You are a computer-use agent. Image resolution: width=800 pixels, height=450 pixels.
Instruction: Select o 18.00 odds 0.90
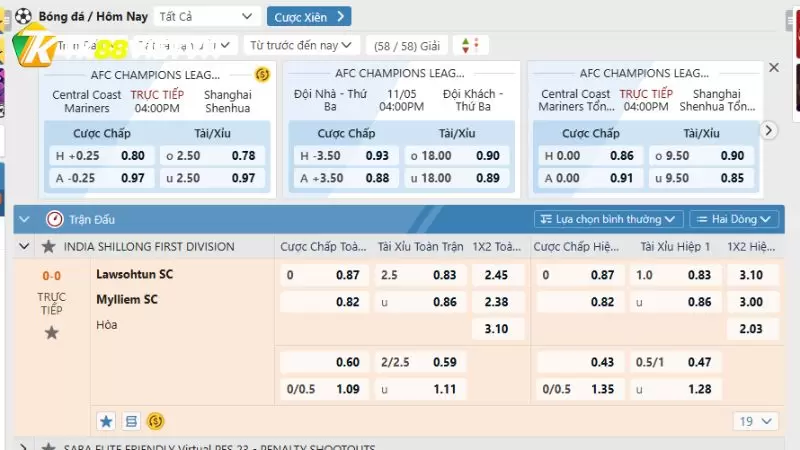pyautogui.click(x=457, y=156)
